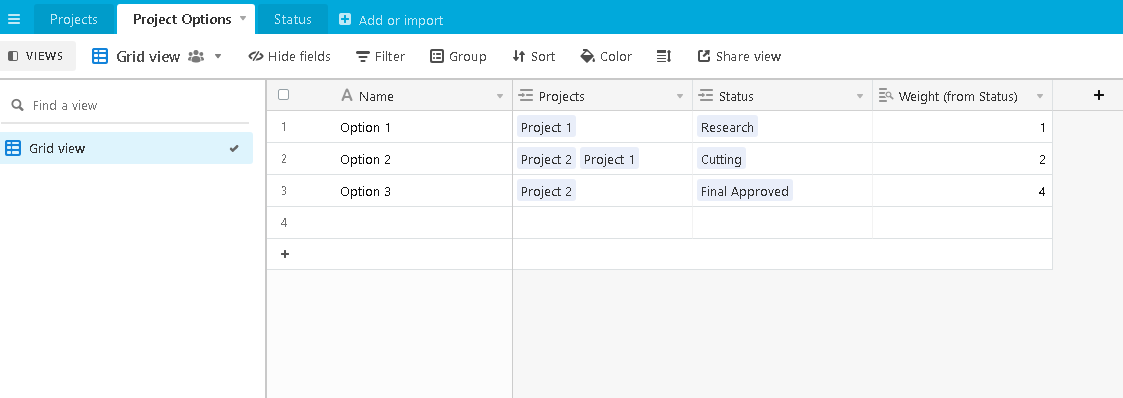Click Add or import button
This screenshot has width=1123, height=398.
(x=391, y=20)
